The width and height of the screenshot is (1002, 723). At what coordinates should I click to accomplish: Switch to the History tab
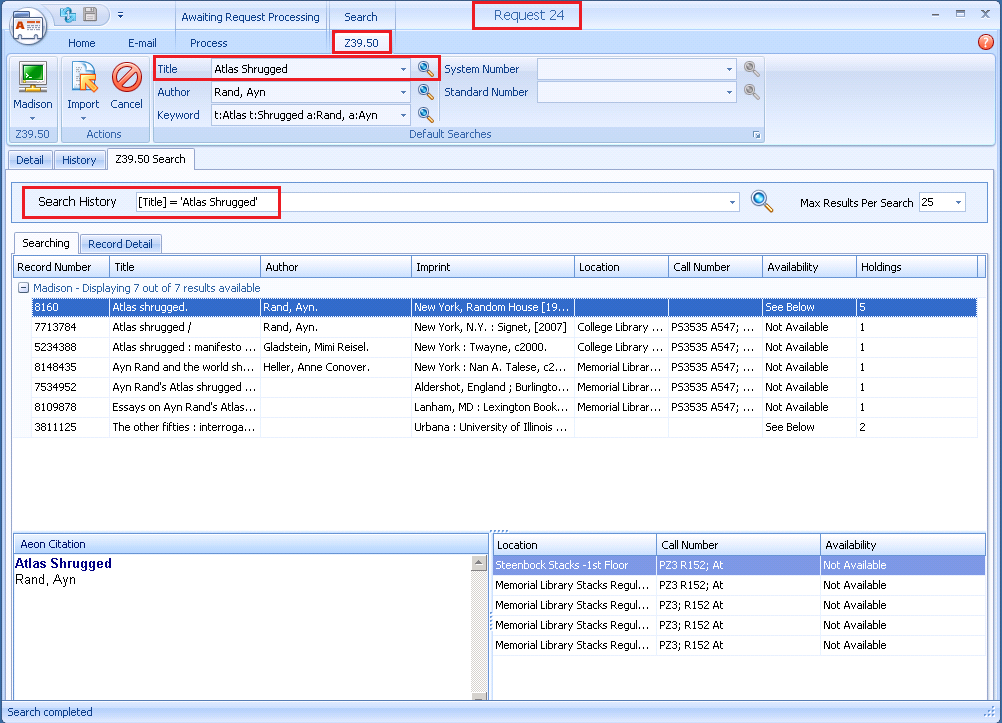79,159
